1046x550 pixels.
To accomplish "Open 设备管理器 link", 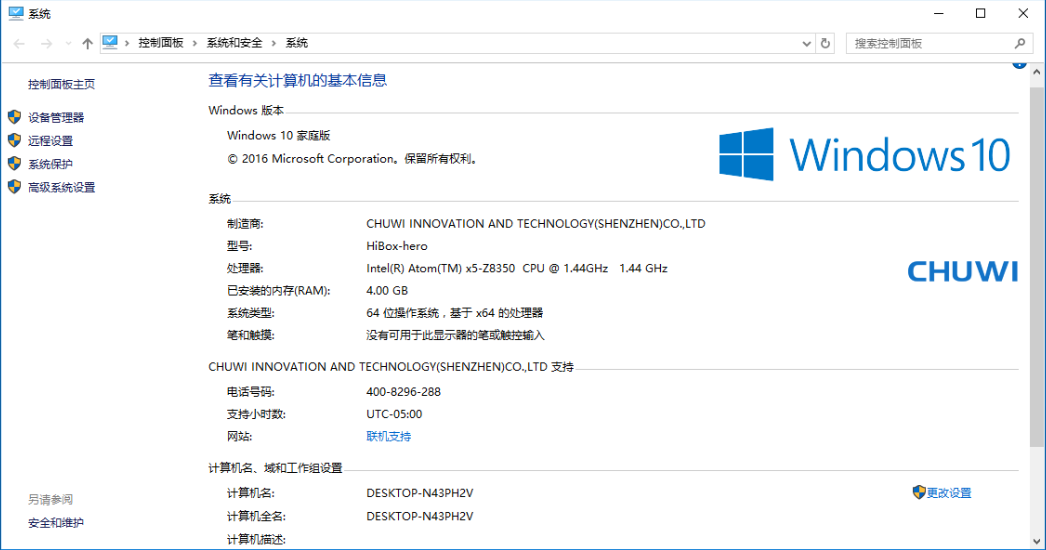I will (x=56, y=117).
